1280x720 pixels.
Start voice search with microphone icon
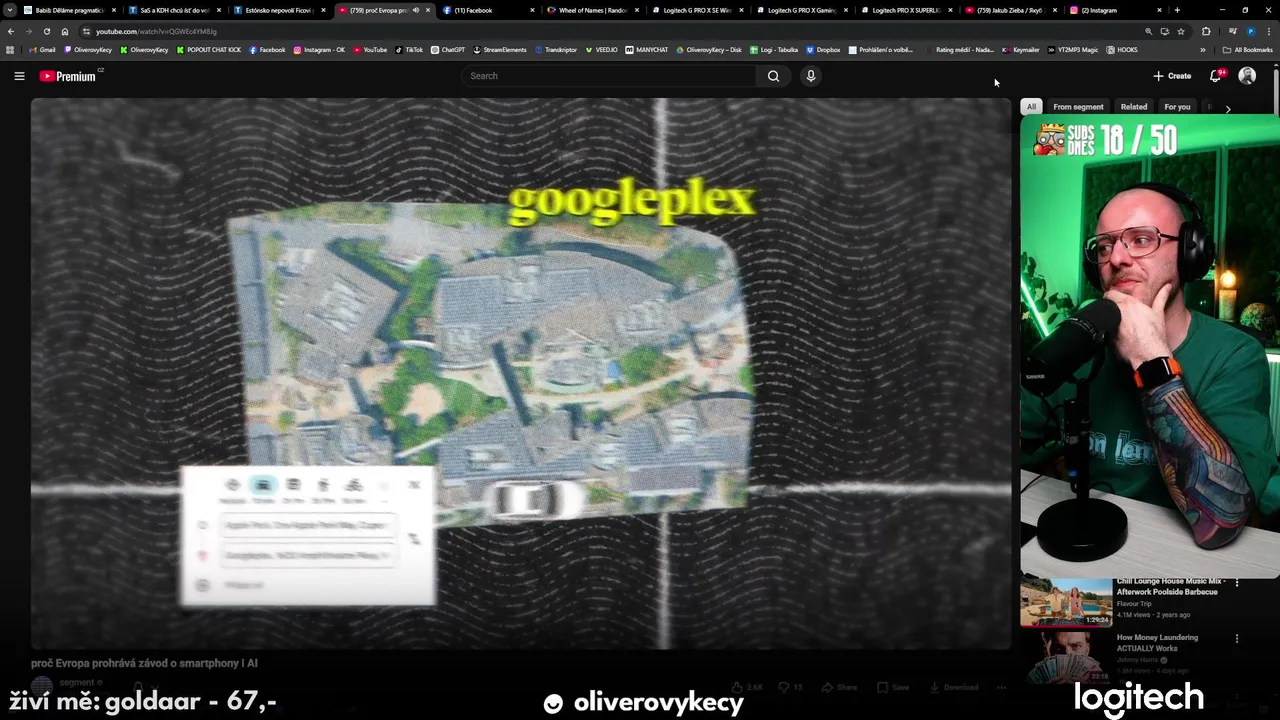(811, 76)
